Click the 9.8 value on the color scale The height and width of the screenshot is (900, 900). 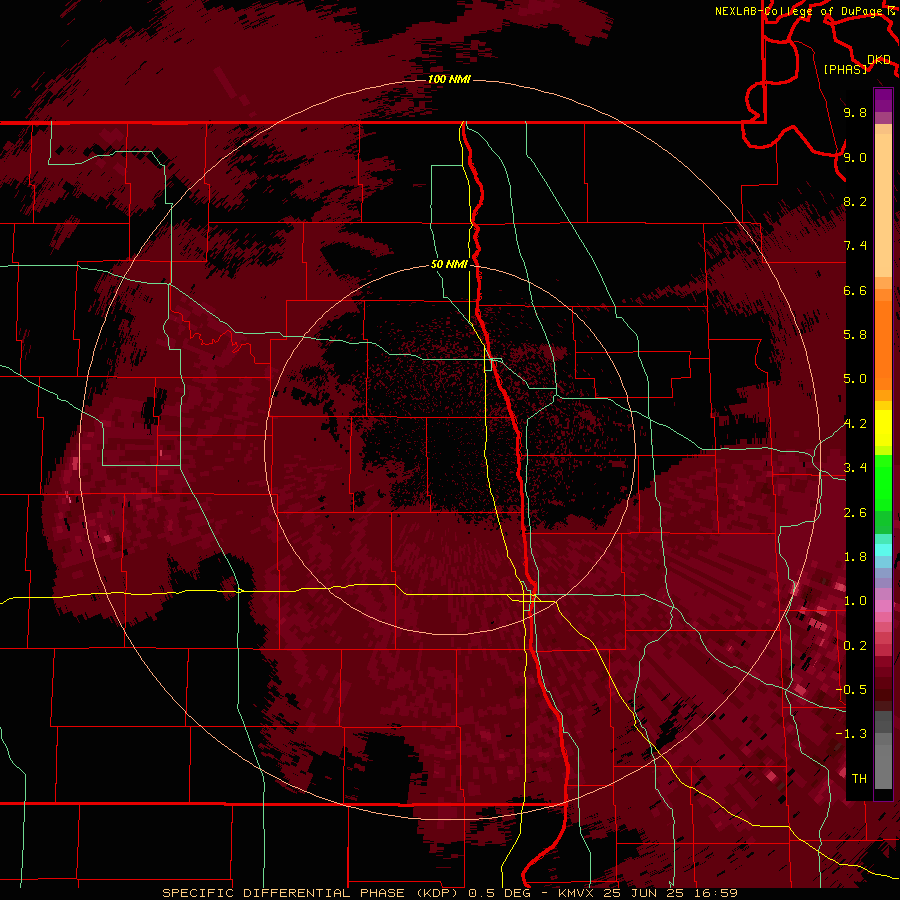(855, 112)
